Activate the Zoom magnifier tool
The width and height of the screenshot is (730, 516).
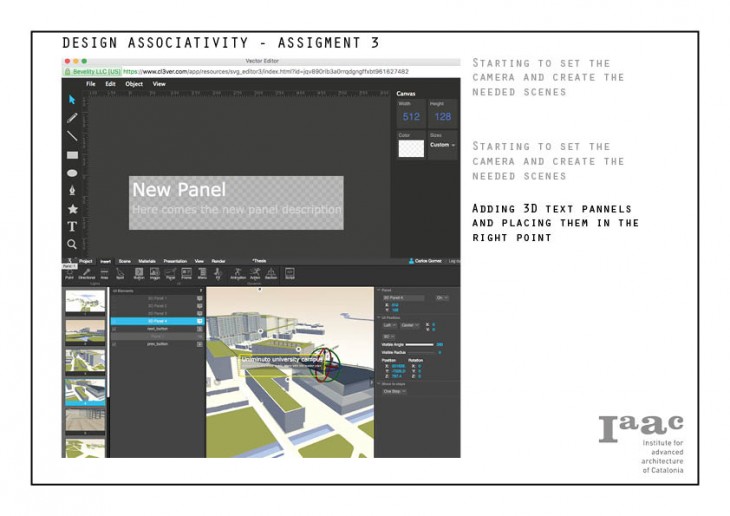click(x=72, y=244)
